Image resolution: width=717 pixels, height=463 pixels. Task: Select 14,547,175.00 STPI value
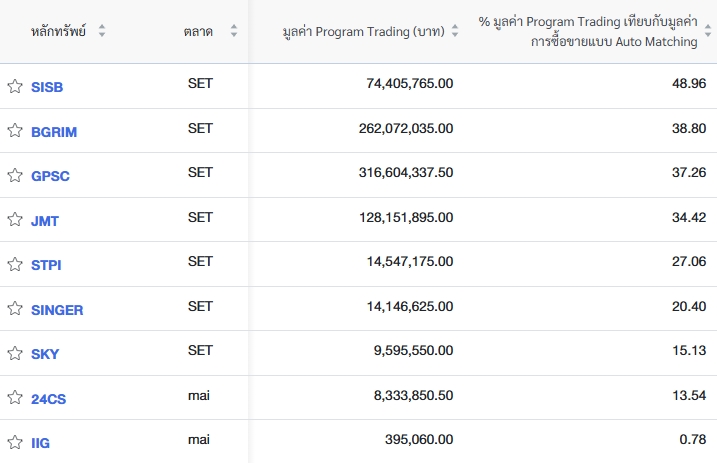pos(410,261)
